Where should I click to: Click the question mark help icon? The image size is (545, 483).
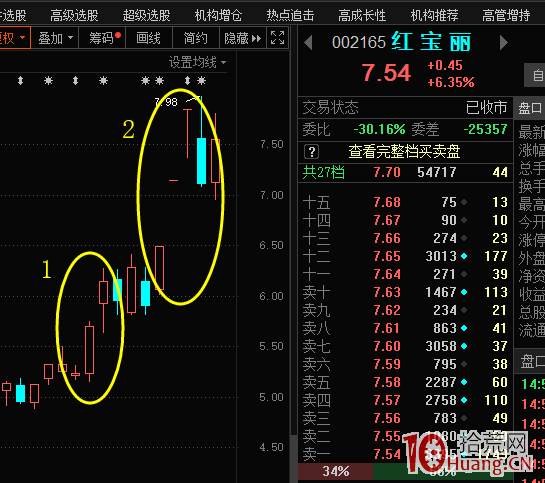point(311,152)
